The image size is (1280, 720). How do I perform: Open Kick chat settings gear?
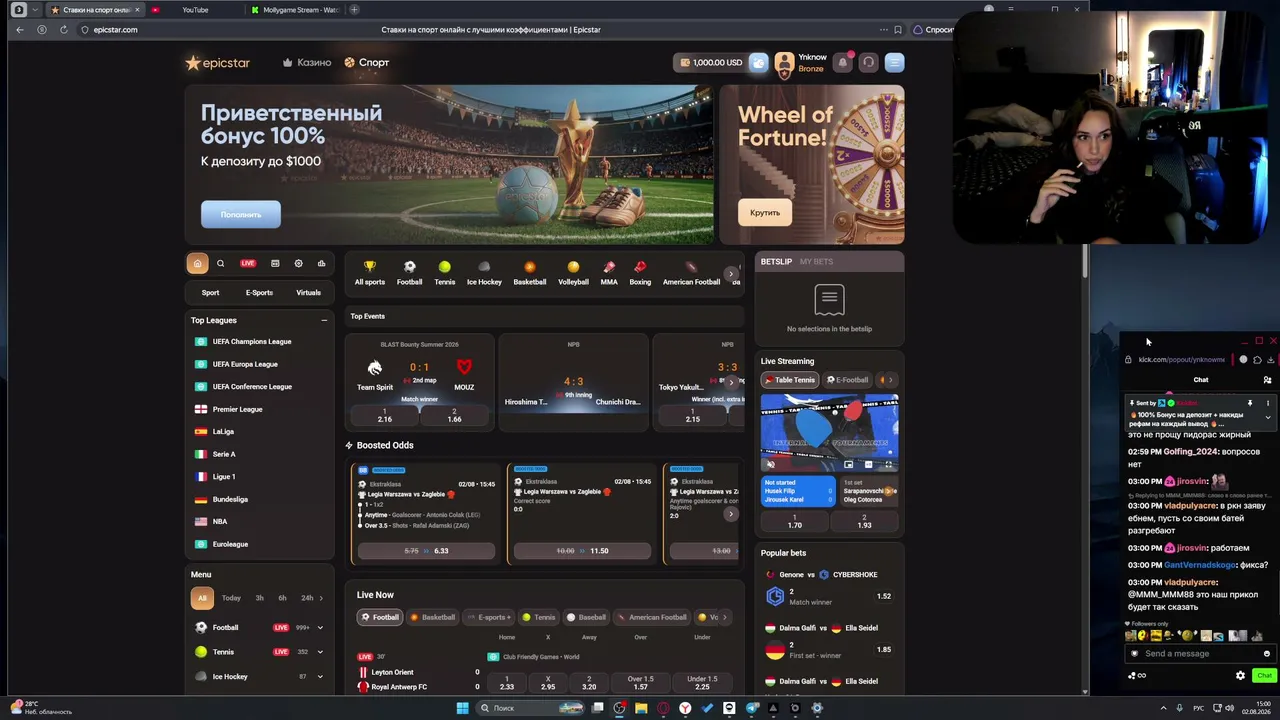pyautogui.click(x=1240, y=675)
